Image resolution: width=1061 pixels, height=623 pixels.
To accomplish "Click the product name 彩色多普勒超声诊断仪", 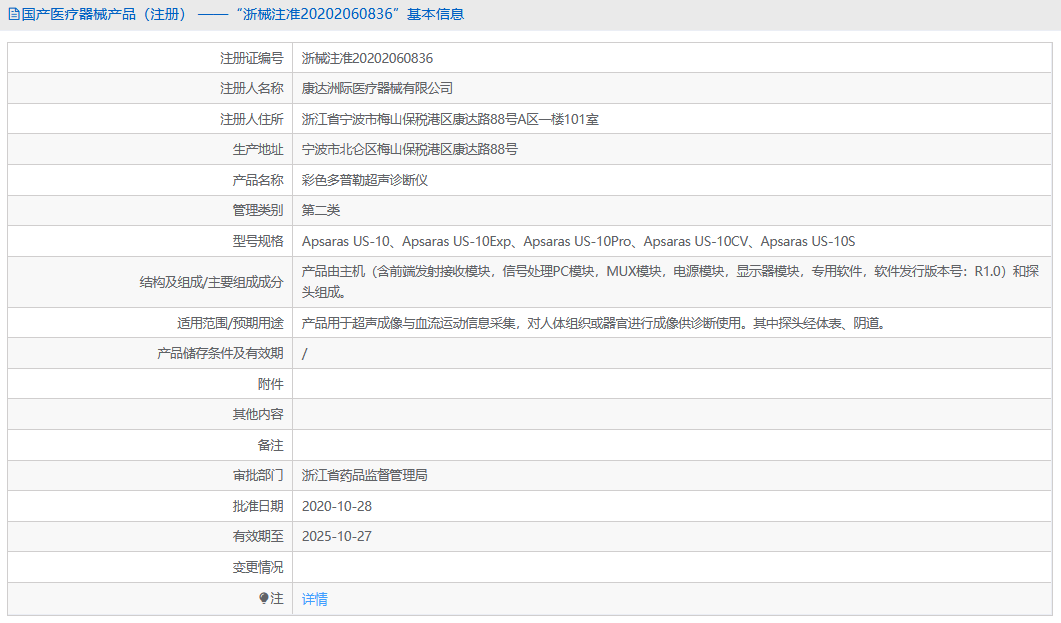I will [380, 180].
